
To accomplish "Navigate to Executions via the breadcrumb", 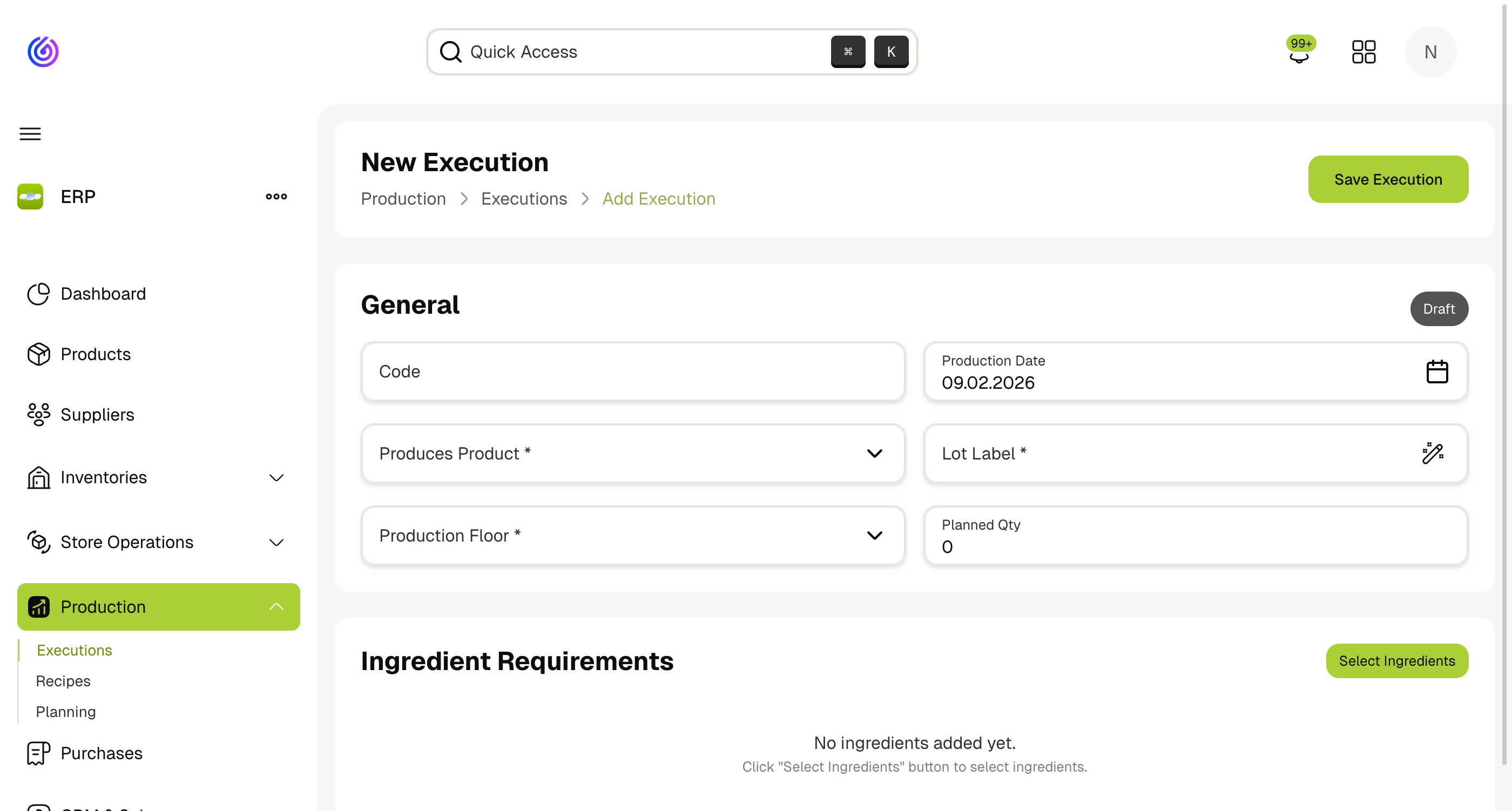I will 524,199.
